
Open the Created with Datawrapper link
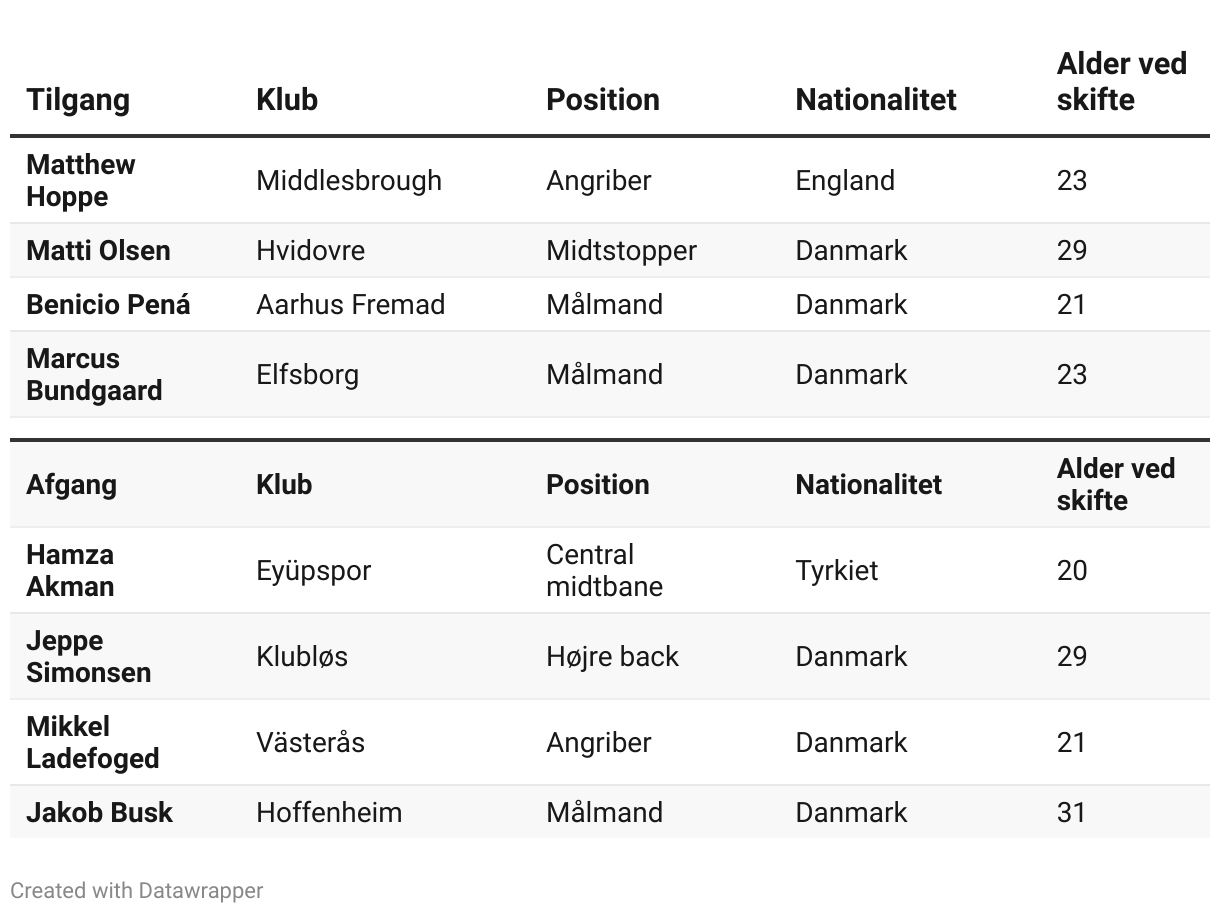click(x=137, y=890)
